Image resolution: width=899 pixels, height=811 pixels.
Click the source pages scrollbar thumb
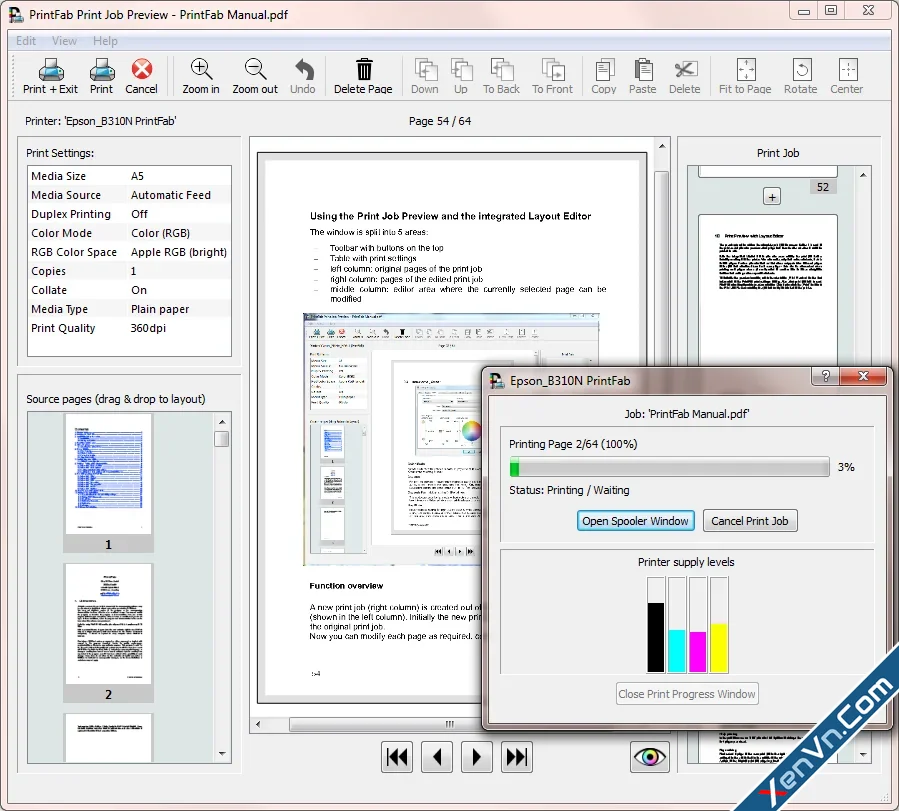221,438
